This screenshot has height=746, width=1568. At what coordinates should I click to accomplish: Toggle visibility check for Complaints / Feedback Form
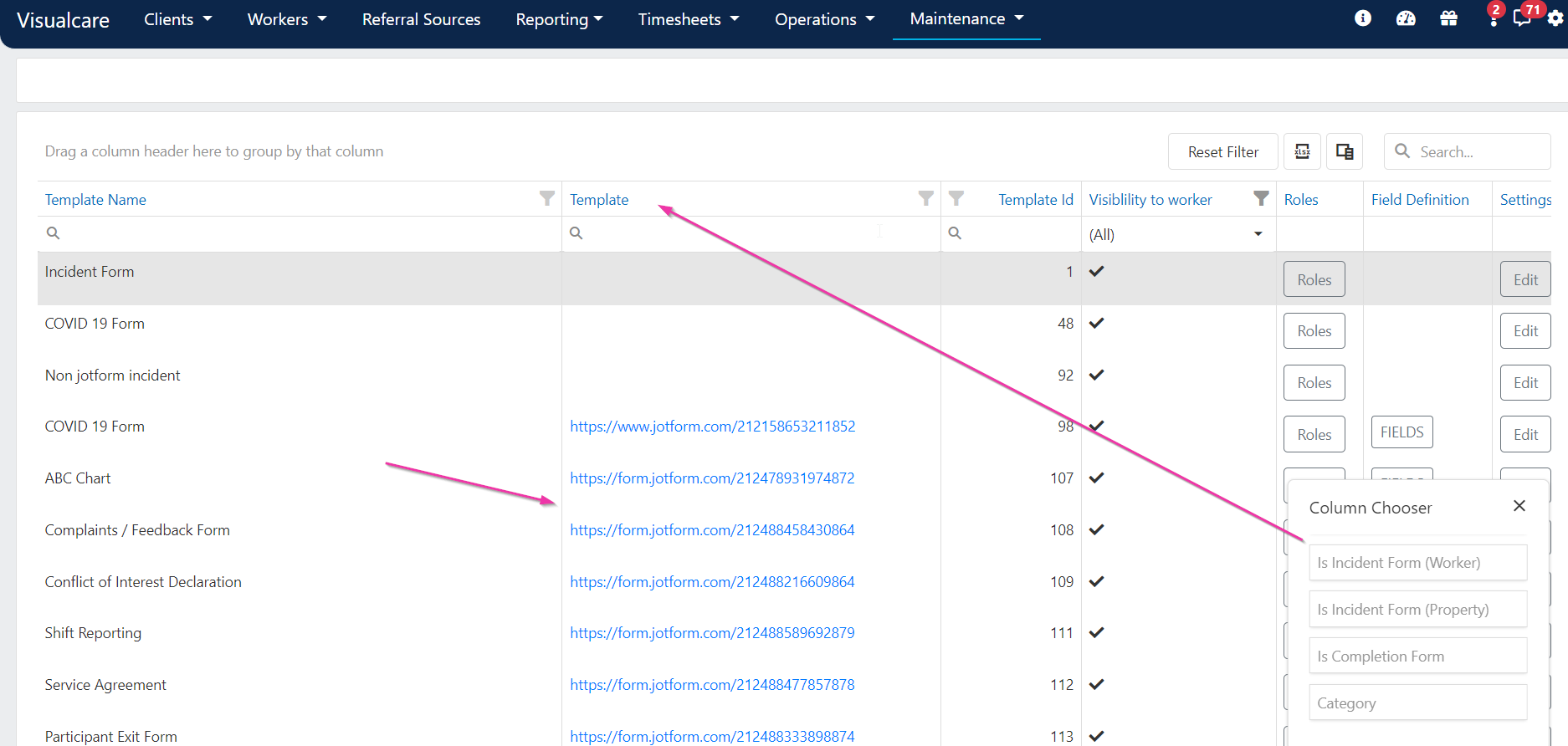pyautogui.click(x=1097, y=529)
